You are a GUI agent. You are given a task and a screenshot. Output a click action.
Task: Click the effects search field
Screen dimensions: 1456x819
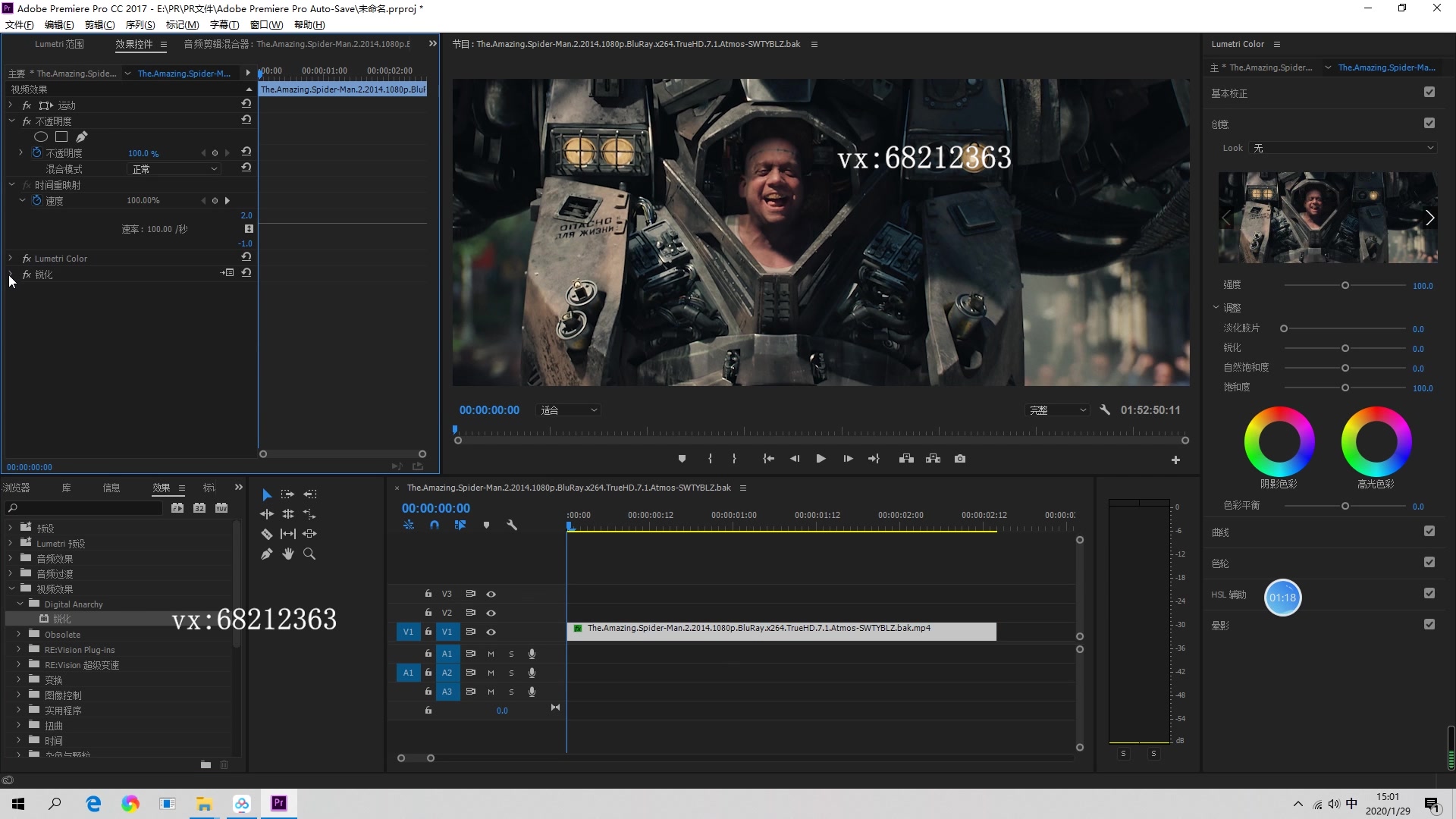[x=83, y=508]
